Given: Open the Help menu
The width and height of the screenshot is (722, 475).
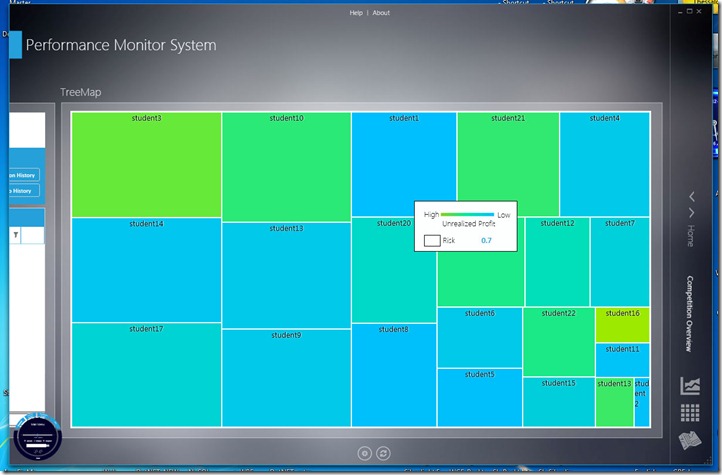Looking at the screenshot, I should tap(355, 13).
